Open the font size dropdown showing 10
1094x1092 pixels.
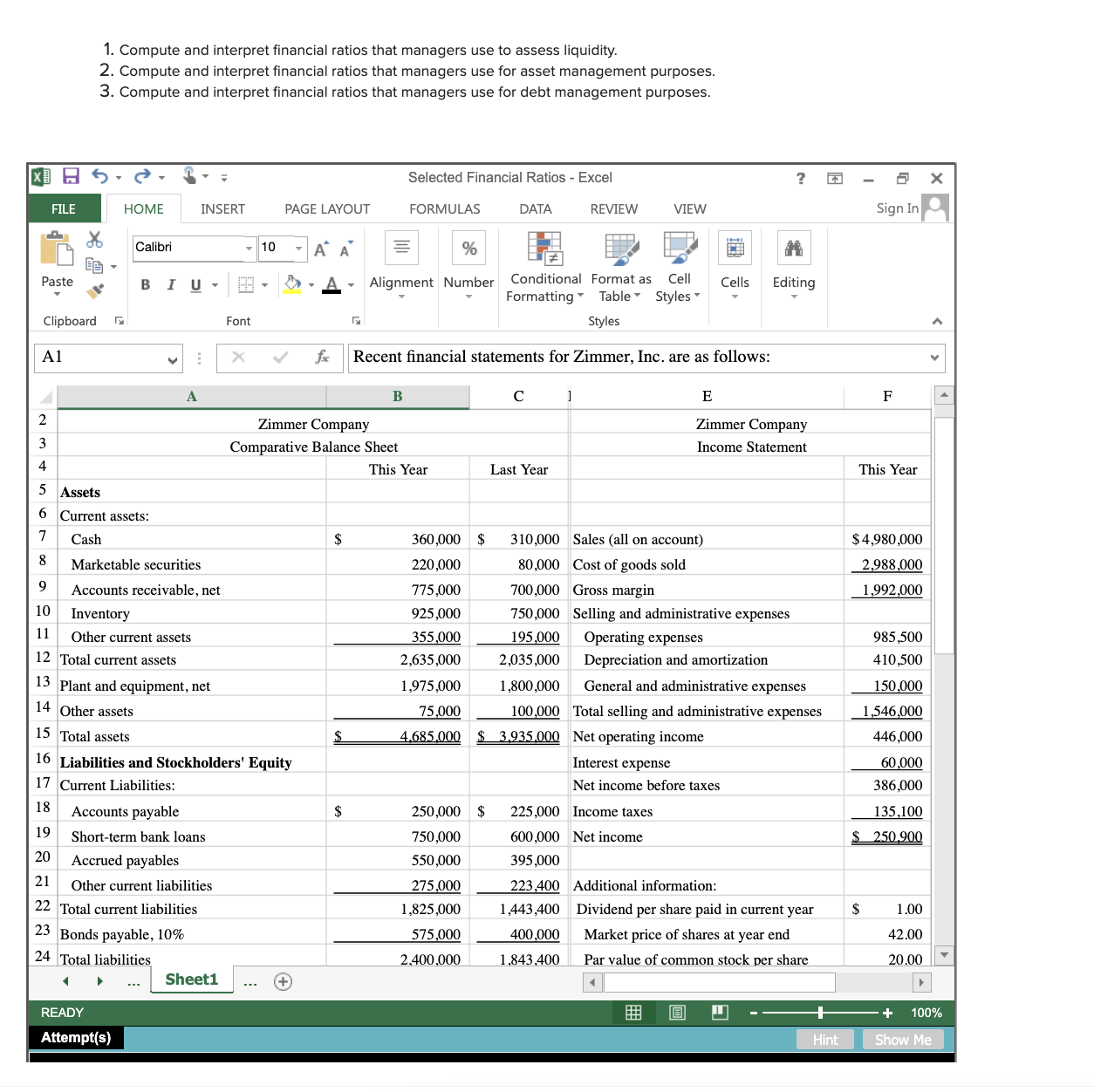(x=298, y=248)
